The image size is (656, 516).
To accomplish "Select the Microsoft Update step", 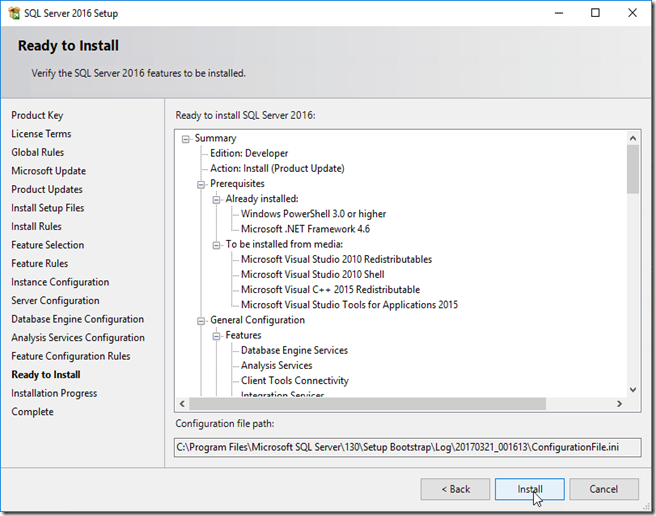I will point(49,171).
